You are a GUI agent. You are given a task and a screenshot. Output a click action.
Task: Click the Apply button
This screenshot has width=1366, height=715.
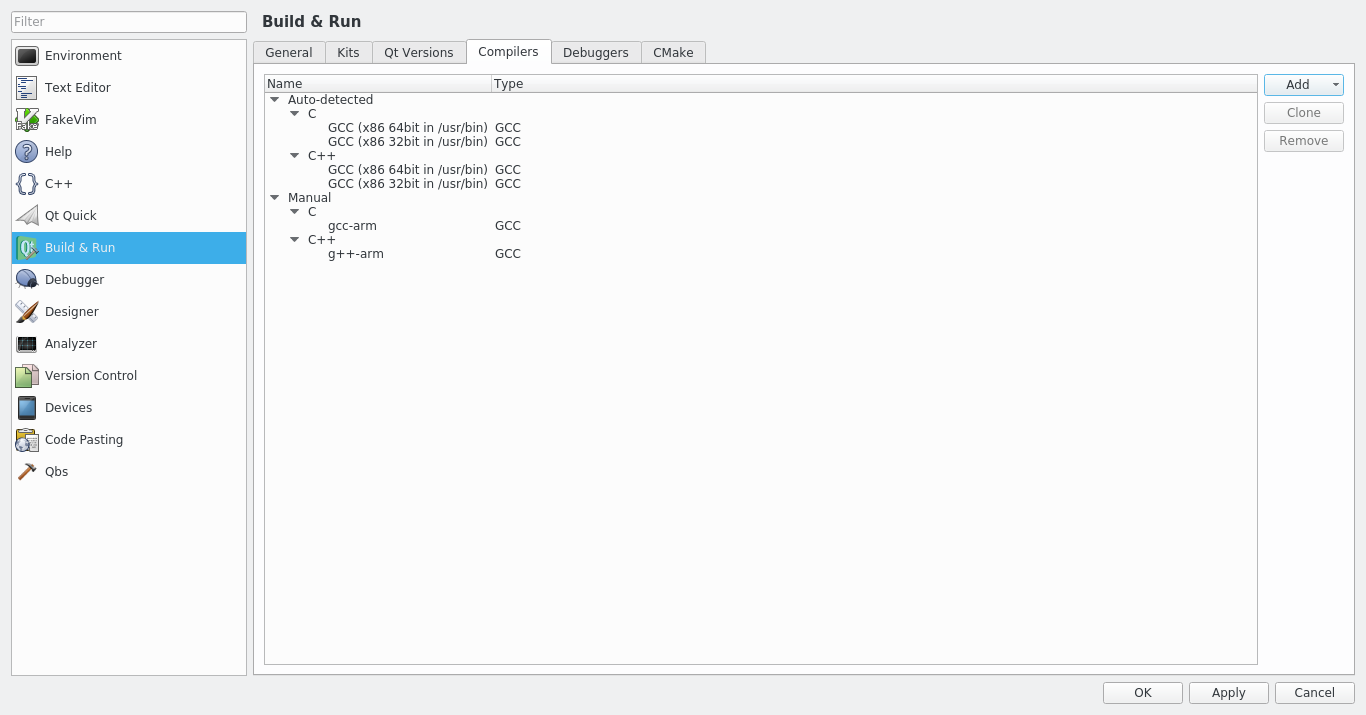[x=1229, y=693]
